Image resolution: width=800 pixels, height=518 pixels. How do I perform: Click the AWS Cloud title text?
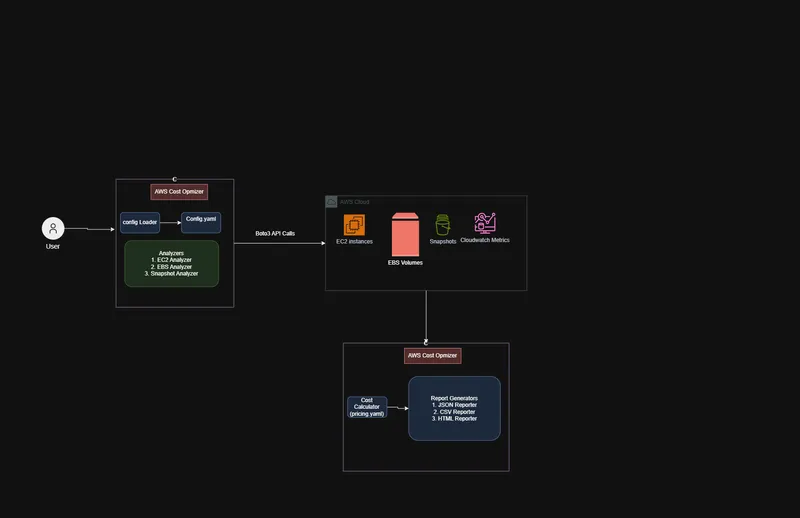[x=355, y=202]
